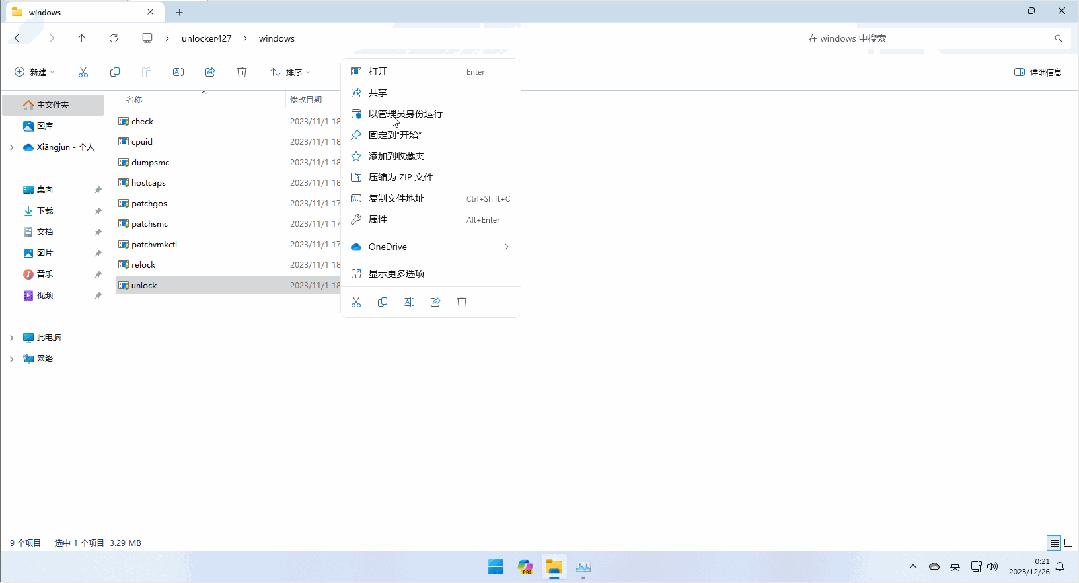Select the Cut icon in the toolbar
The width and height of the screenshot is (1079, 583).
point(83,72)
